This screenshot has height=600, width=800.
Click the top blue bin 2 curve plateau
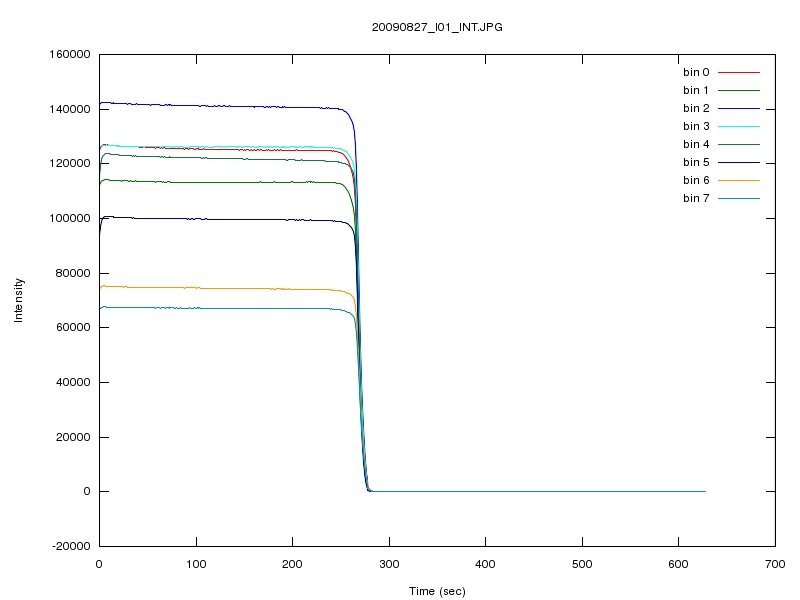tap(219, 106)
